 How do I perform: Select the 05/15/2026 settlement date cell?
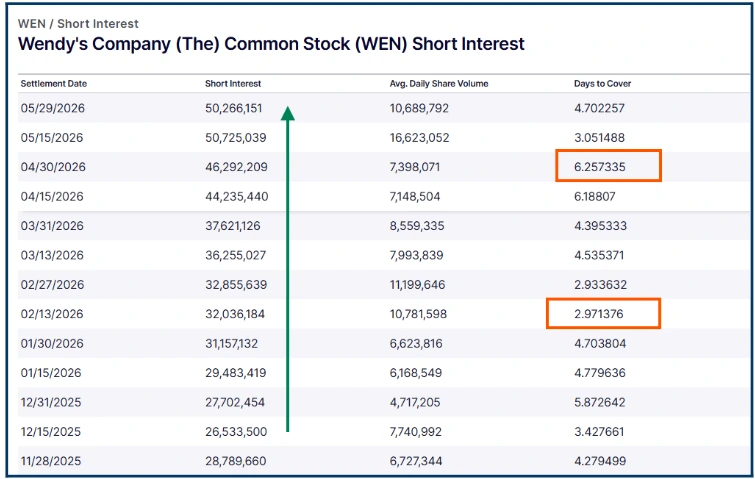tap(52, 138)
